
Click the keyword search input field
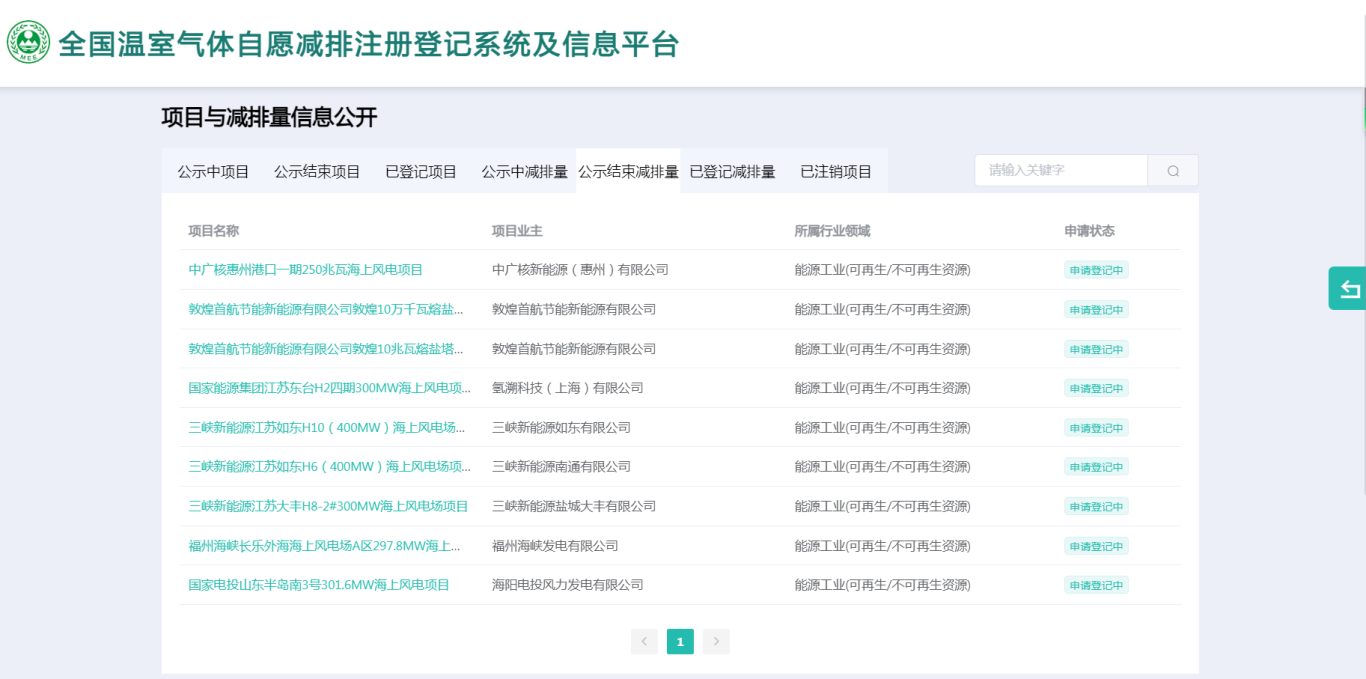1060,171
